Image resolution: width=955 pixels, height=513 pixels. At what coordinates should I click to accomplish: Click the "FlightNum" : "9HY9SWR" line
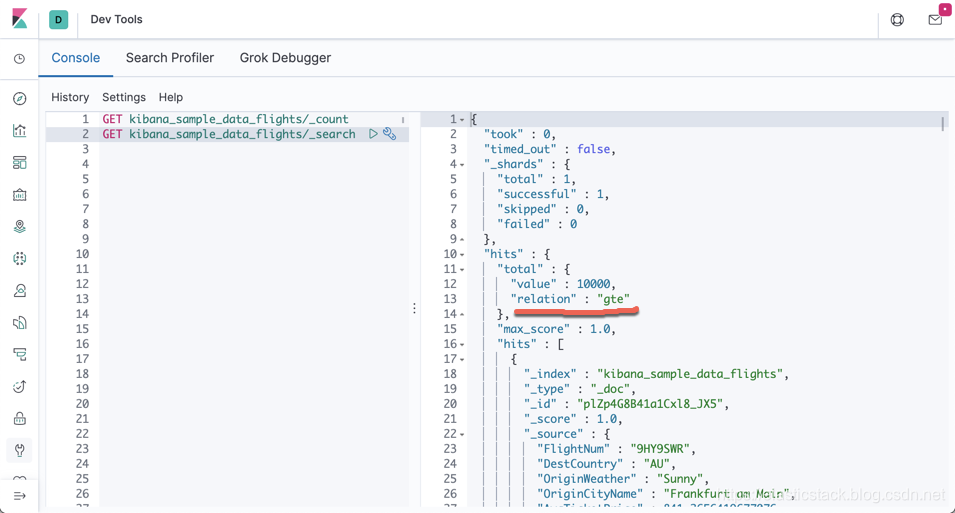[x=616, y=449]
